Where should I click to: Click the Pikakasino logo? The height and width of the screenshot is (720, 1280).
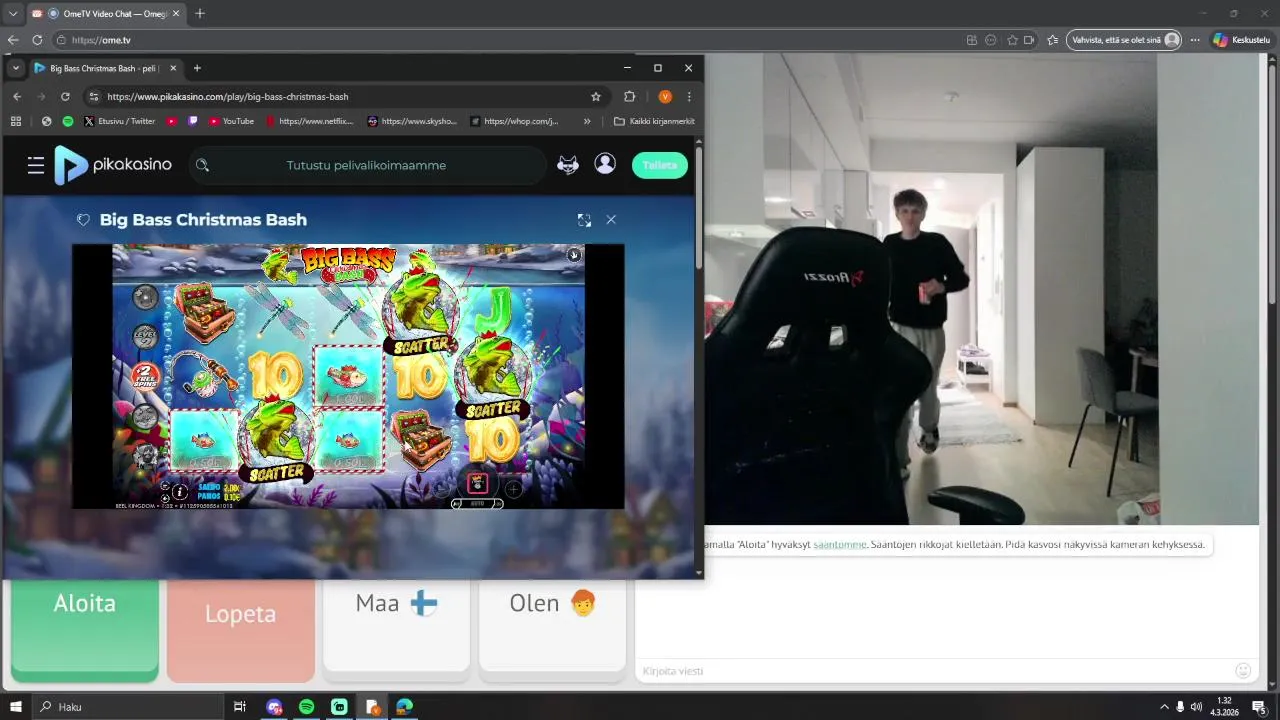click(x=113, y=165)
